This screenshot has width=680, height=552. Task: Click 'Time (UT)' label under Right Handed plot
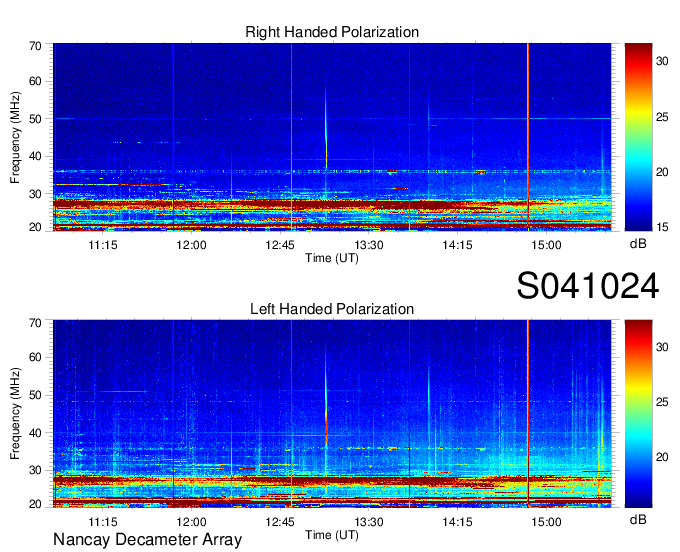click(332, 258)
